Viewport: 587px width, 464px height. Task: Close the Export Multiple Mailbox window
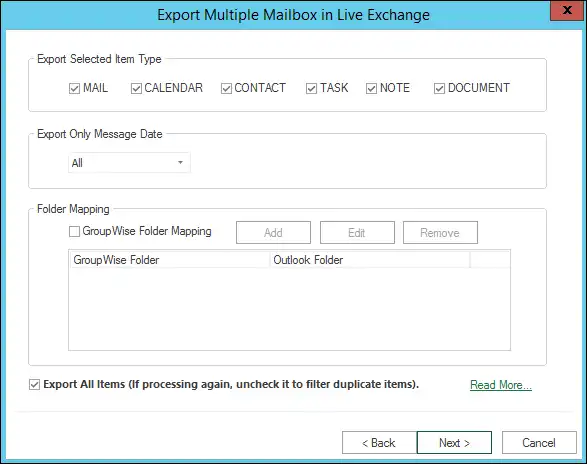click(568, 10)
